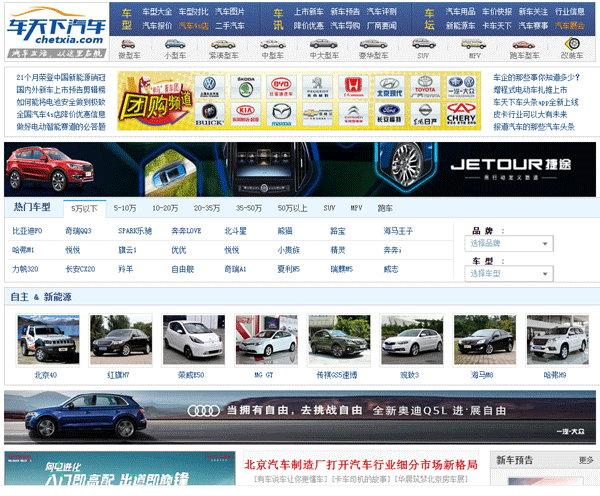This screenshot has height=496, width=600.
Task: Open the MPV category icon in the nav bar
Action: (474, 44)
